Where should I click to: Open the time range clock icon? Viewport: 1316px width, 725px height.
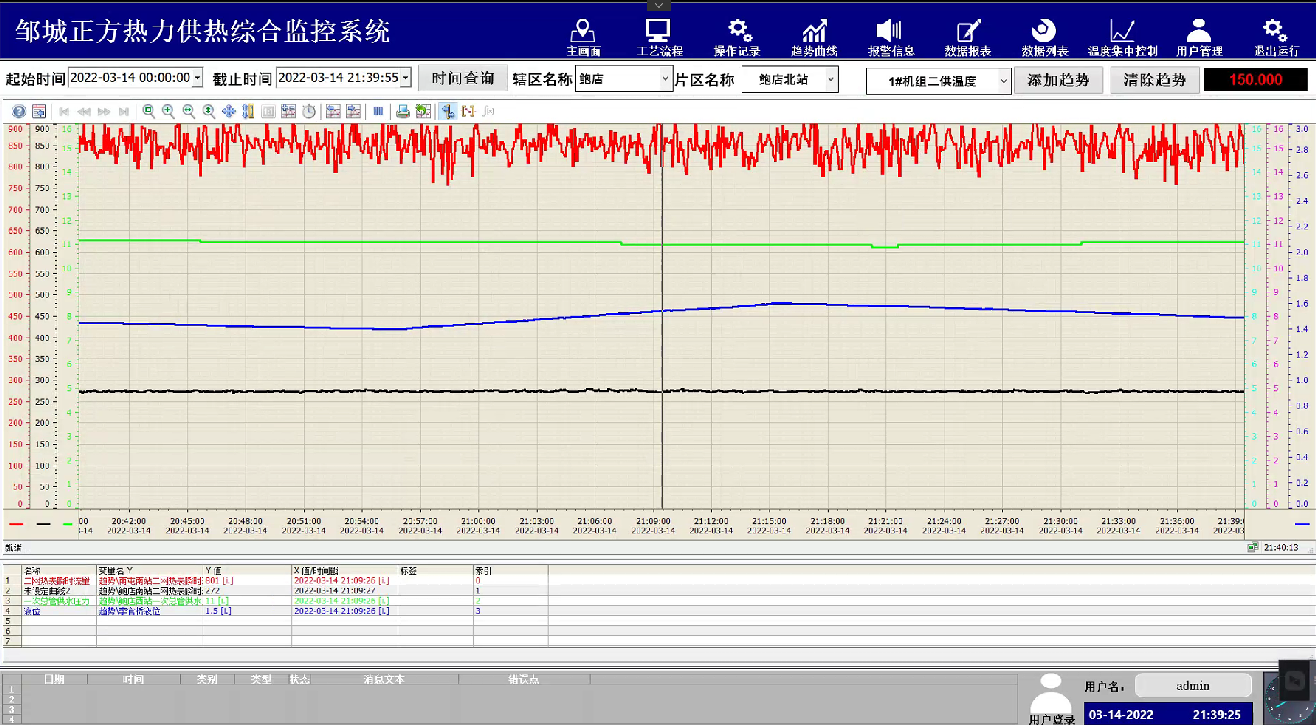309,111
